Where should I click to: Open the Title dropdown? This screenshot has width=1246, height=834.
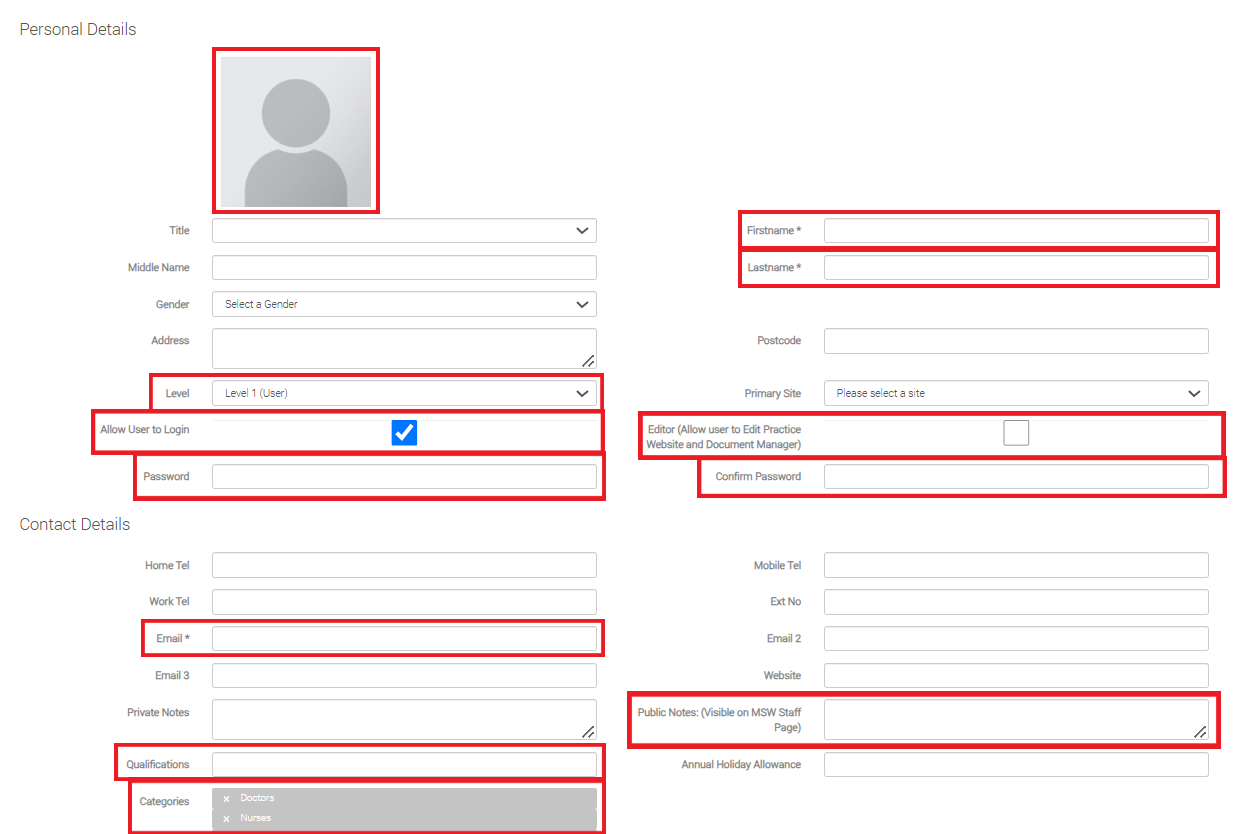pyautogui.click(x=403, y=230)
